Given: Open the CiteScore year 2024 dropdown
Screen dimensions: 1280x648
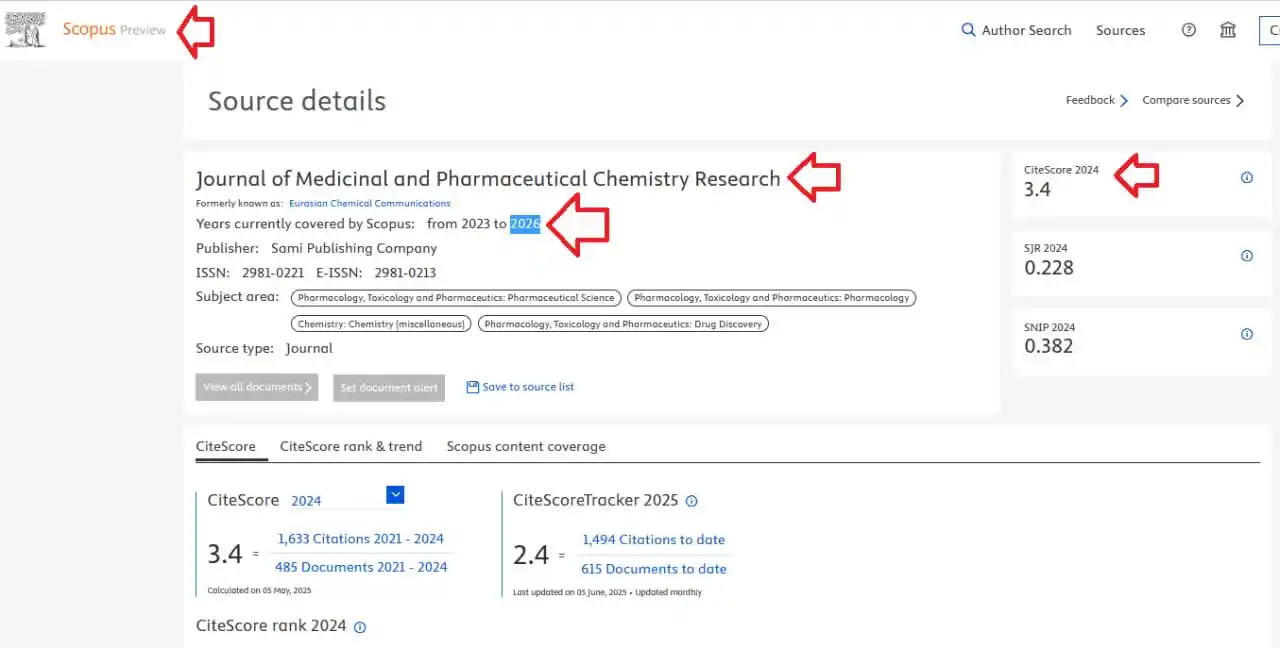Looking at the screenshot, I should (x=346, y=500).
